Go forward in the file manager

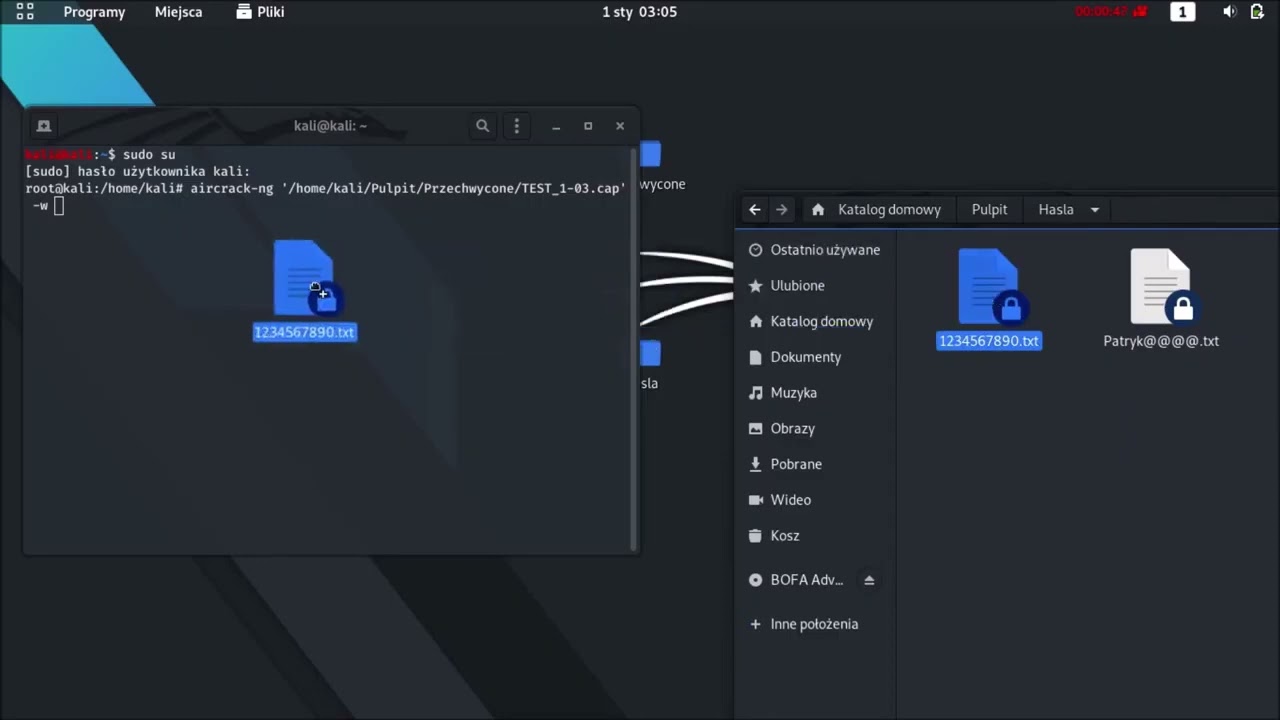(782, 210)
